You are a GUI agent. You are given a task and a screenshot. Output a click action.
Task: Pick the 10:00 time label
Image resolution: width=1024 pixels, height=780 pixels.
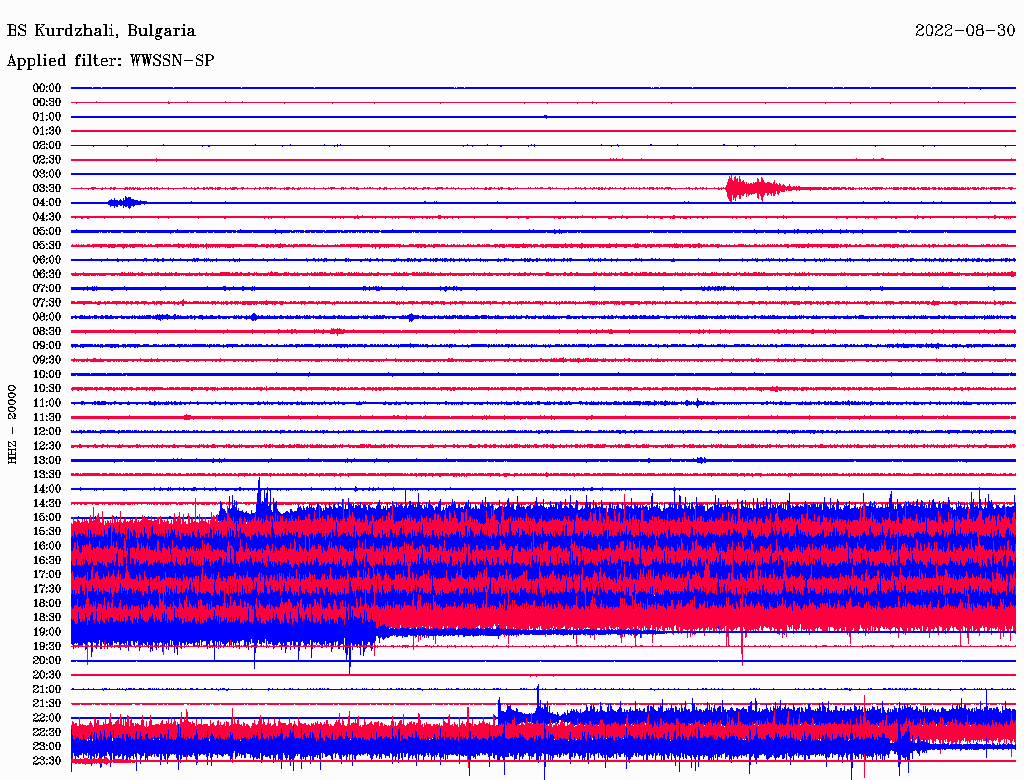(x=47, y=374)
